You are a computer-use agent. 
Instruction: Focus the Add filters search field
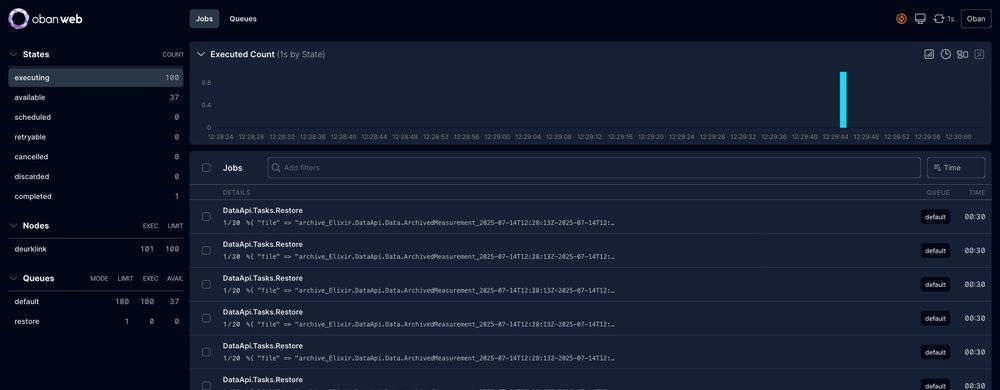pyautogui.click(x=594, y=168)
